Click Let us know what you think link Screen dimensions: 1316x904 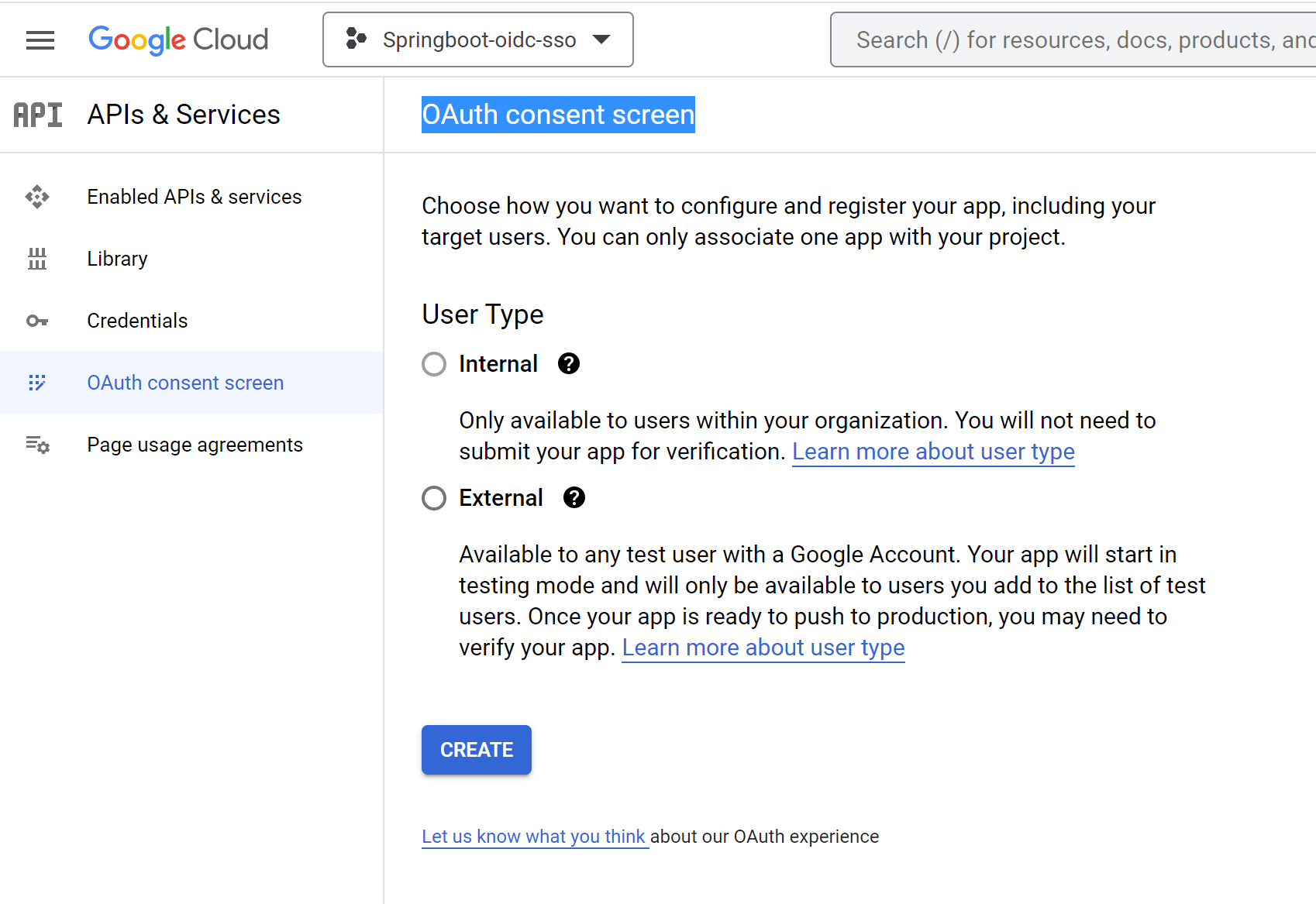point(535,837)
